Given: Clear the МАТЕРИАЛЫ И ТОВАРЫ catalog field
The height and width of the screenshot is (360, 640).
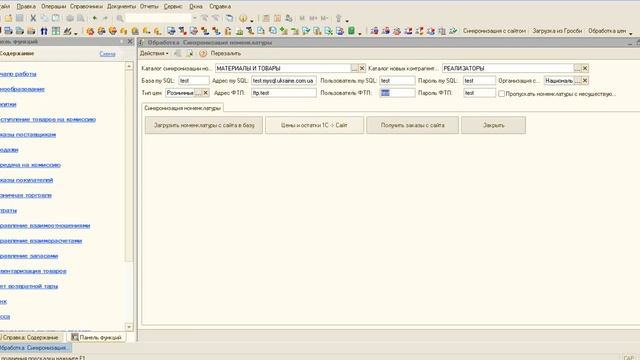Looking at the screenshot, I should coord(362,68).
